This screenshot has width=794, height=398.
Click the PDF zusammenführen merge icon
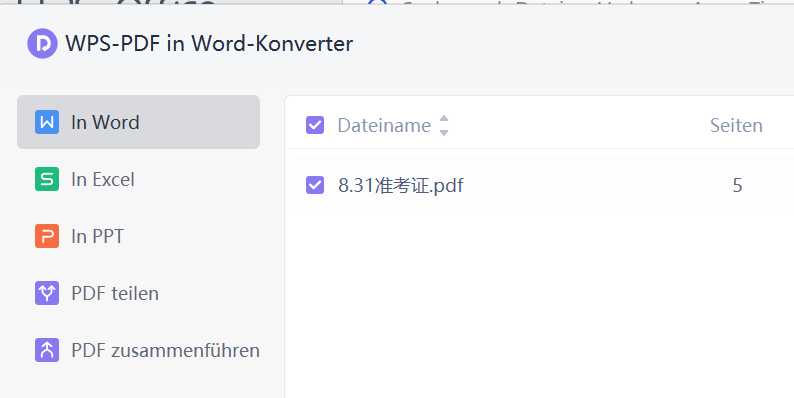click(47, 350)
